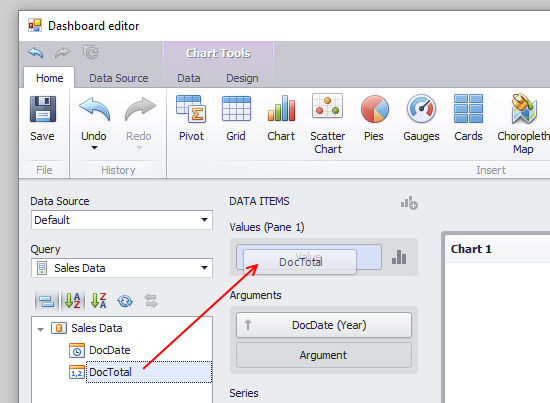This screenshot has height=403, width=550.
Task: Collapse the Sales Data tree node
Action: pyautogui.click(x=40, y=329)
